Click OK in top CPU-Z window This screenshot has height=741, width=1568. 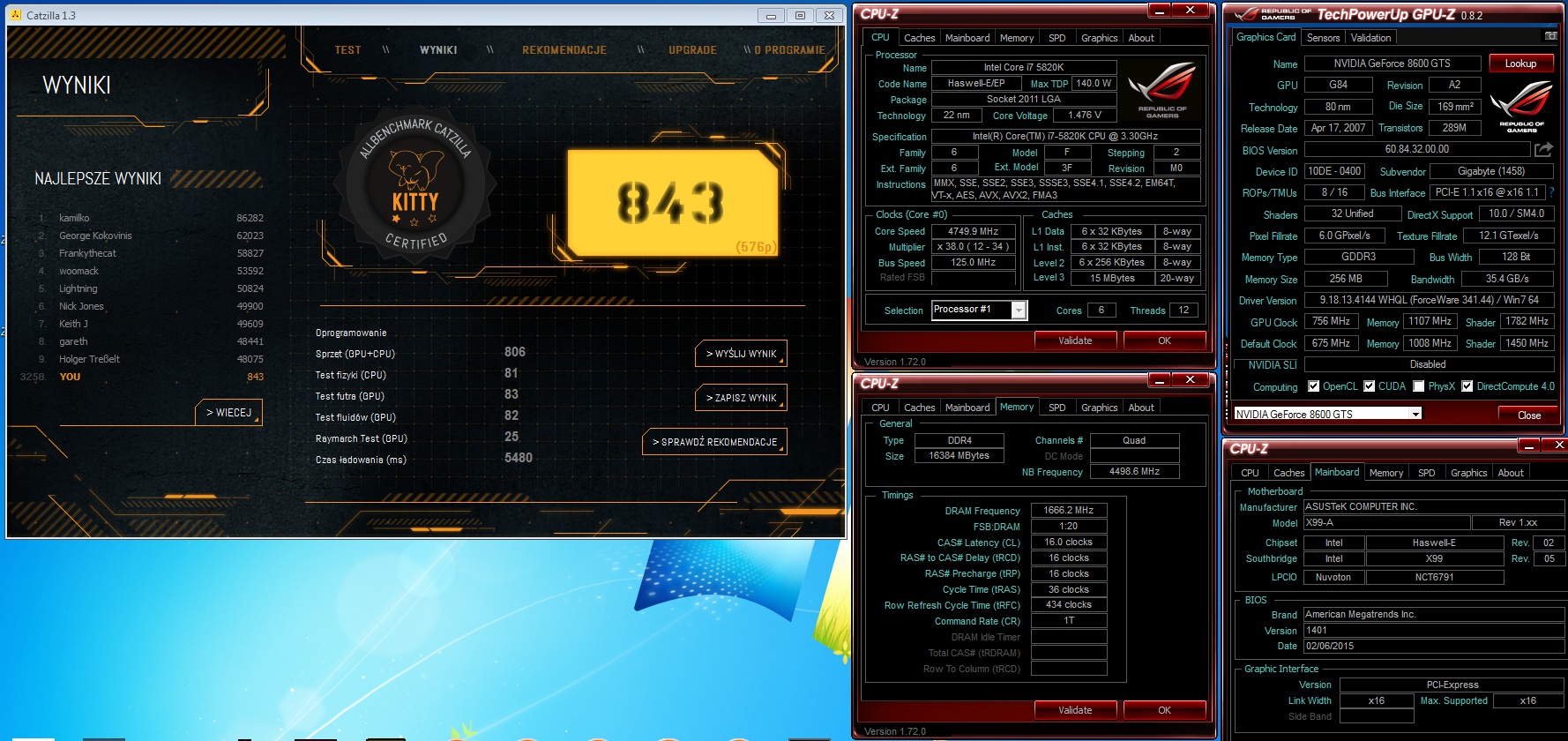click(1164, 341)
